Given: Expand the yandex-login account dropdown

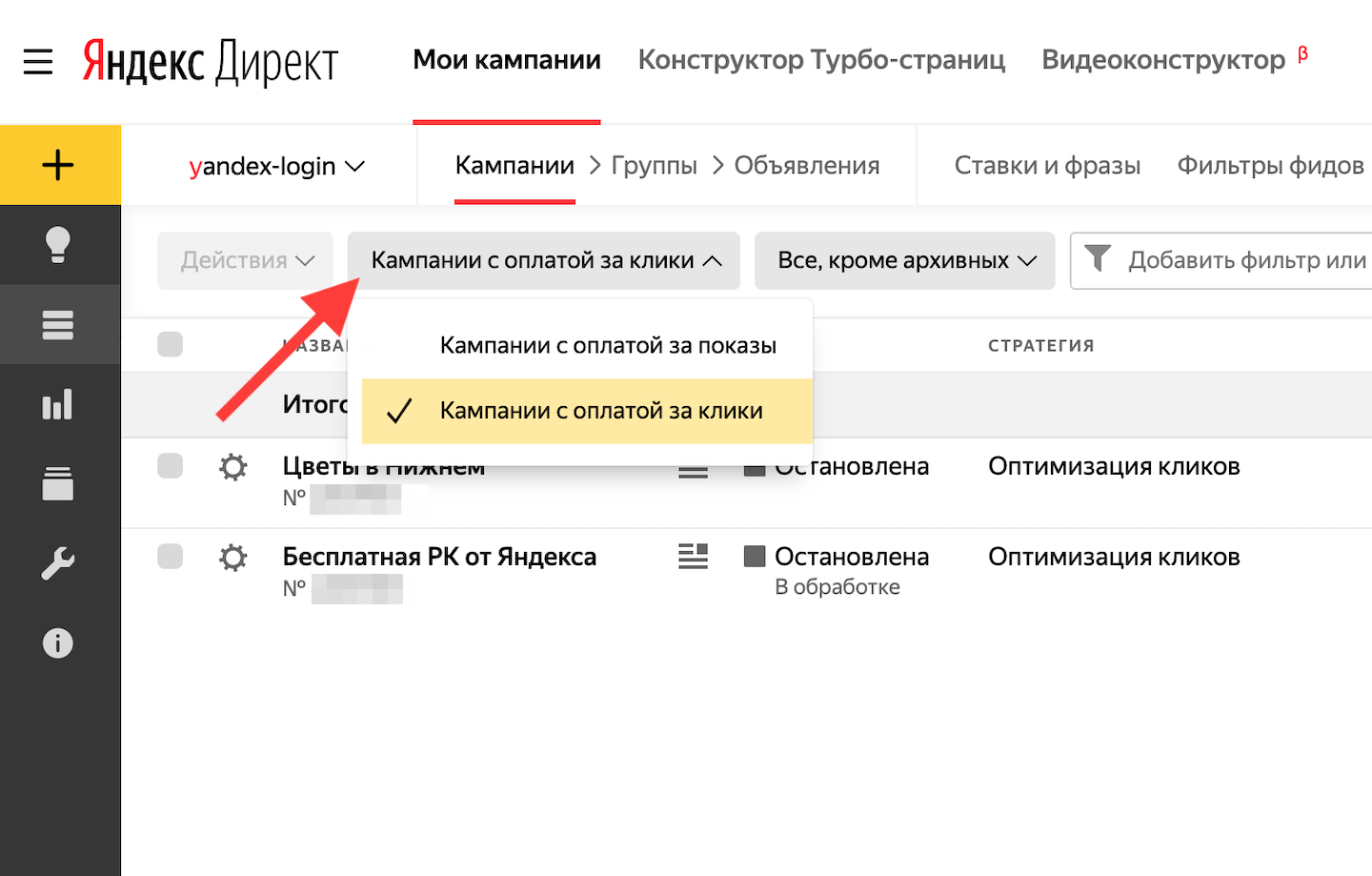Looking at the screenshot, I should point(277,166).
